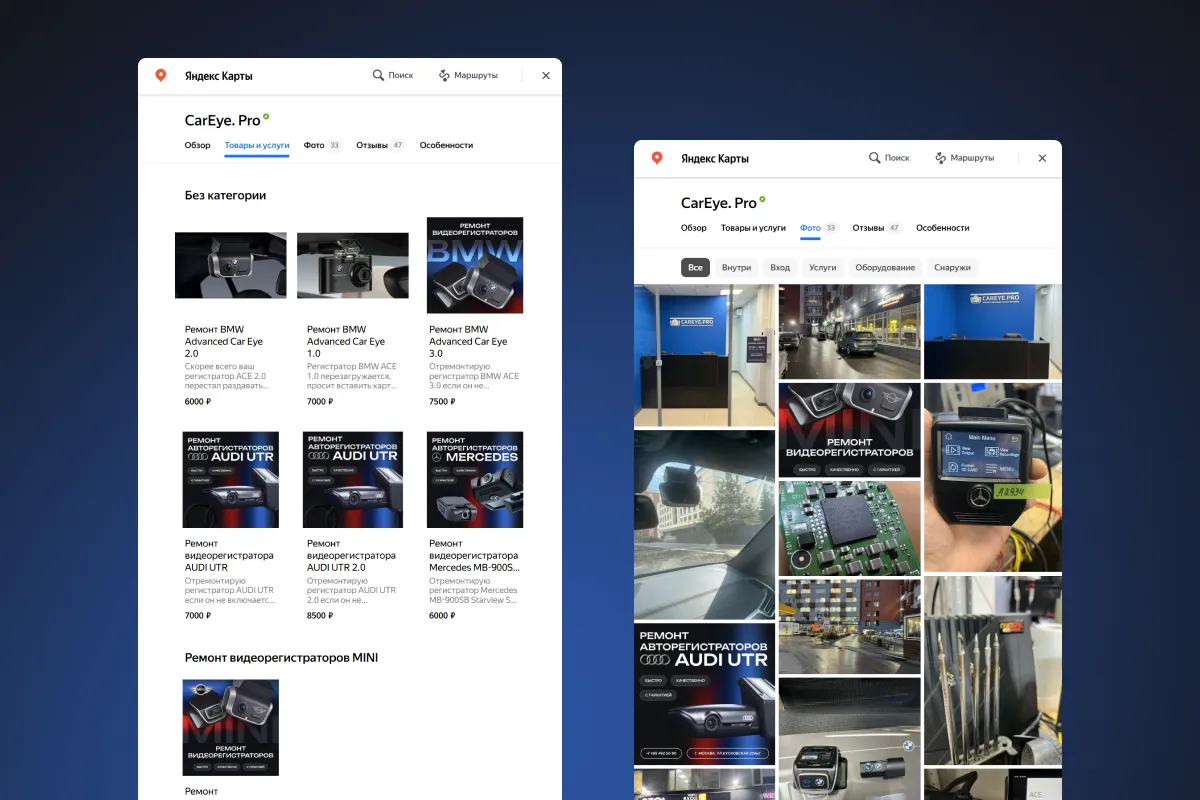This screenshot has height=800, width=1200.
Task: Open Особенности tab in left window
Action: click(x=446, y=145)
